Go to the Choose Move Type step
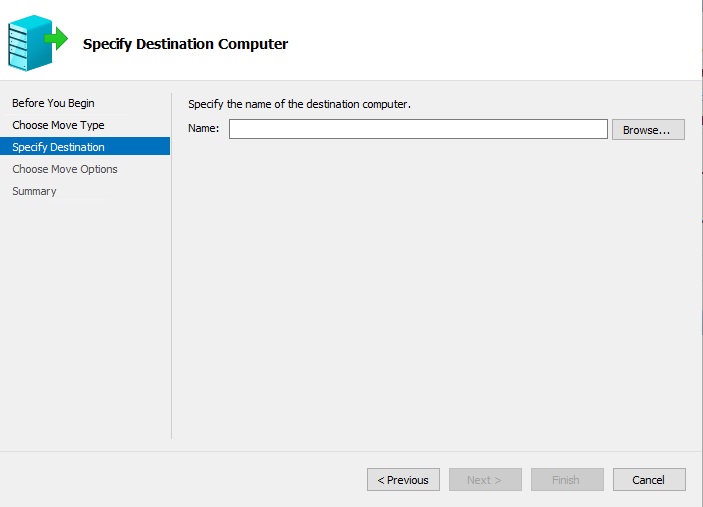 [58, 125]
